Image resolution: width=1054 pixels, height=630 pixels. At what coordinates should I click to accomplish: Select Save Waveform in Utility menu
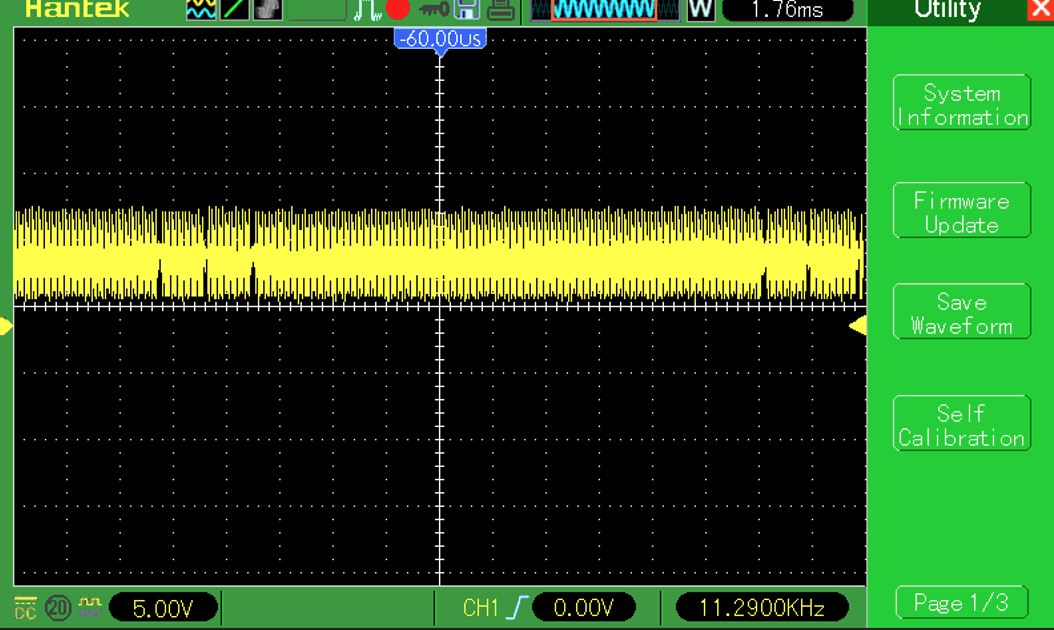pyautogui.click(x=961, y=313)
